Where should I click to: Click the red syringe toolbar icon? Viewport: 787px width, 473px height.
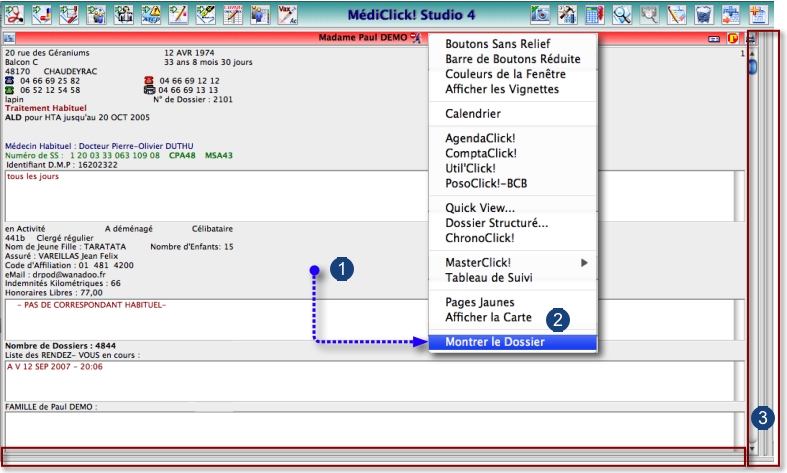click(x=69, y=15)
